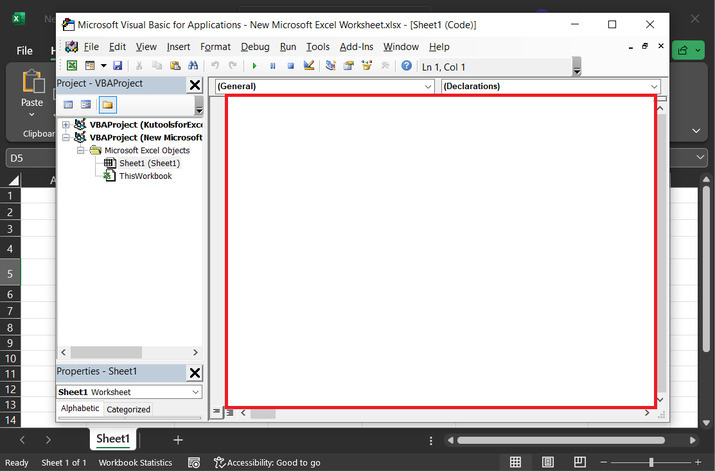Select Sheet1 (Sheet1) in project tree
This screenshot has height=472, width=715.
click(x=150, y=163)
